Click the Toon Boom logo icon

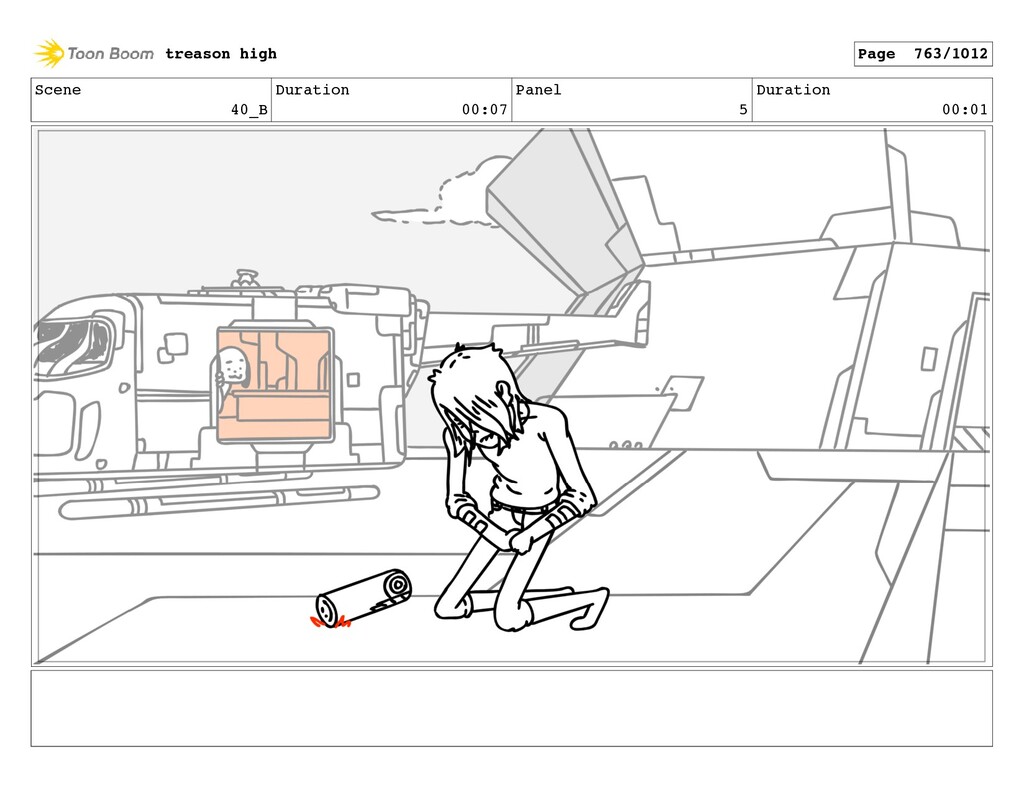[49, 53]
